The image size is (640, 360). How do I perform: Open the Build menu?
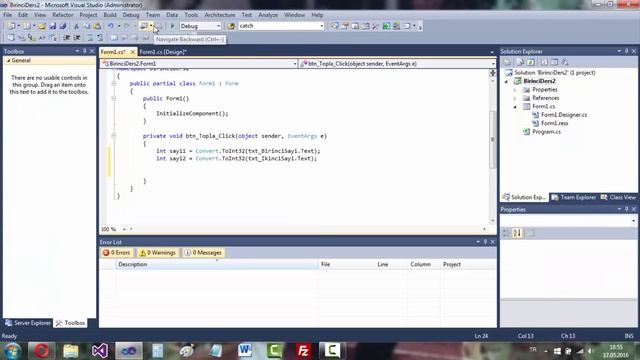pos(110,15)
